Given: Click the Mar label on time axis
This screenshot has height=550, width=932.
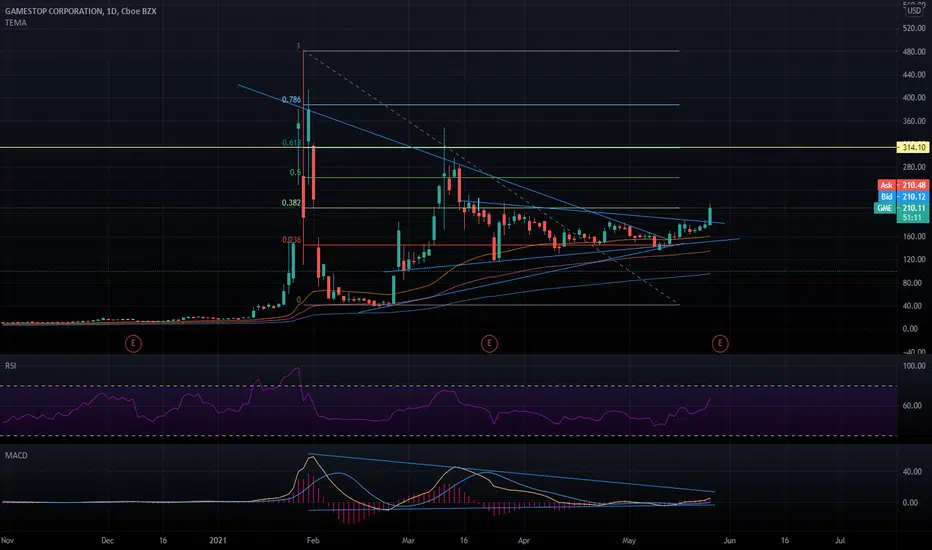Looking at the screenshot, I should 408,540.
